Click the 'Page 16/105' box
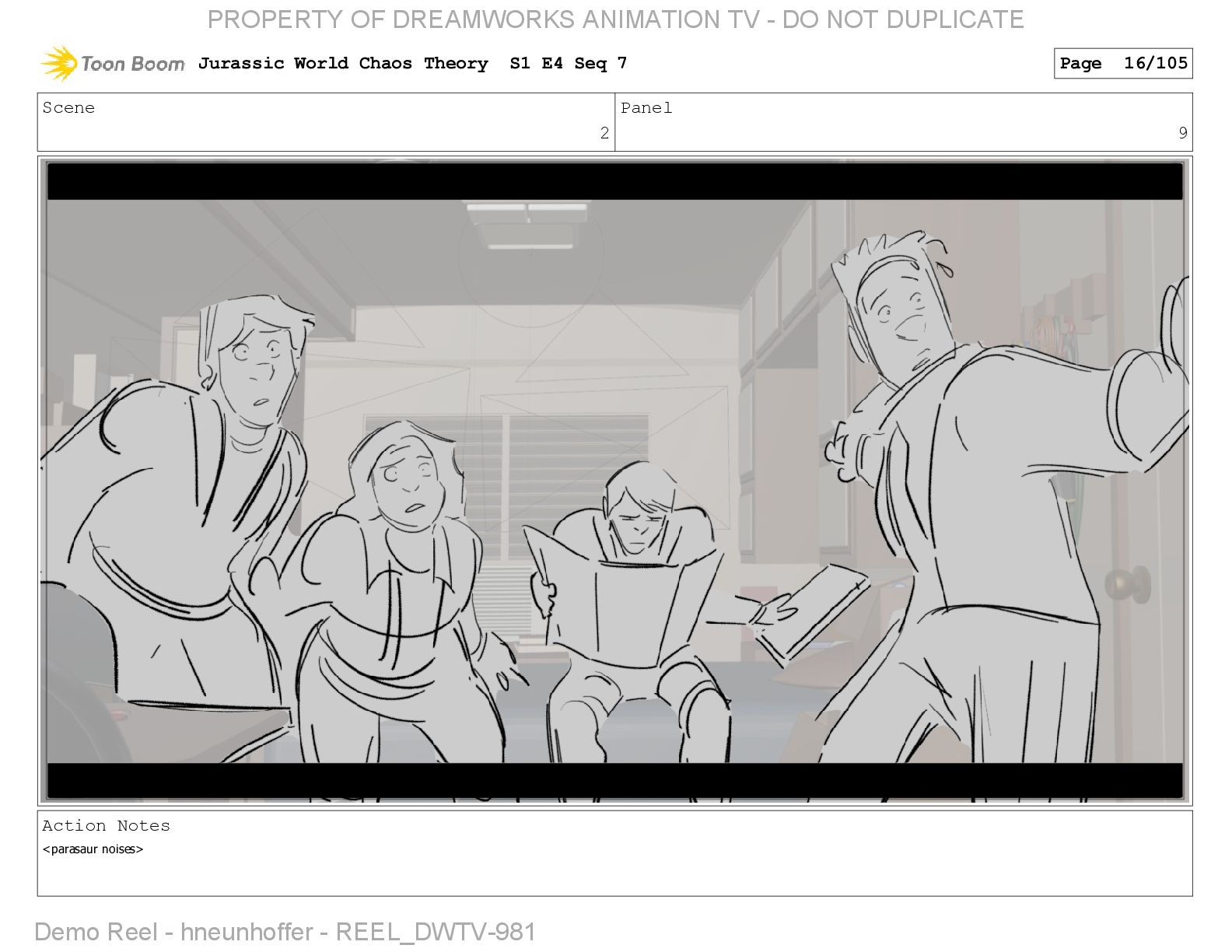The width and height of the screenshot is (1232, 952). [1123, 63]
